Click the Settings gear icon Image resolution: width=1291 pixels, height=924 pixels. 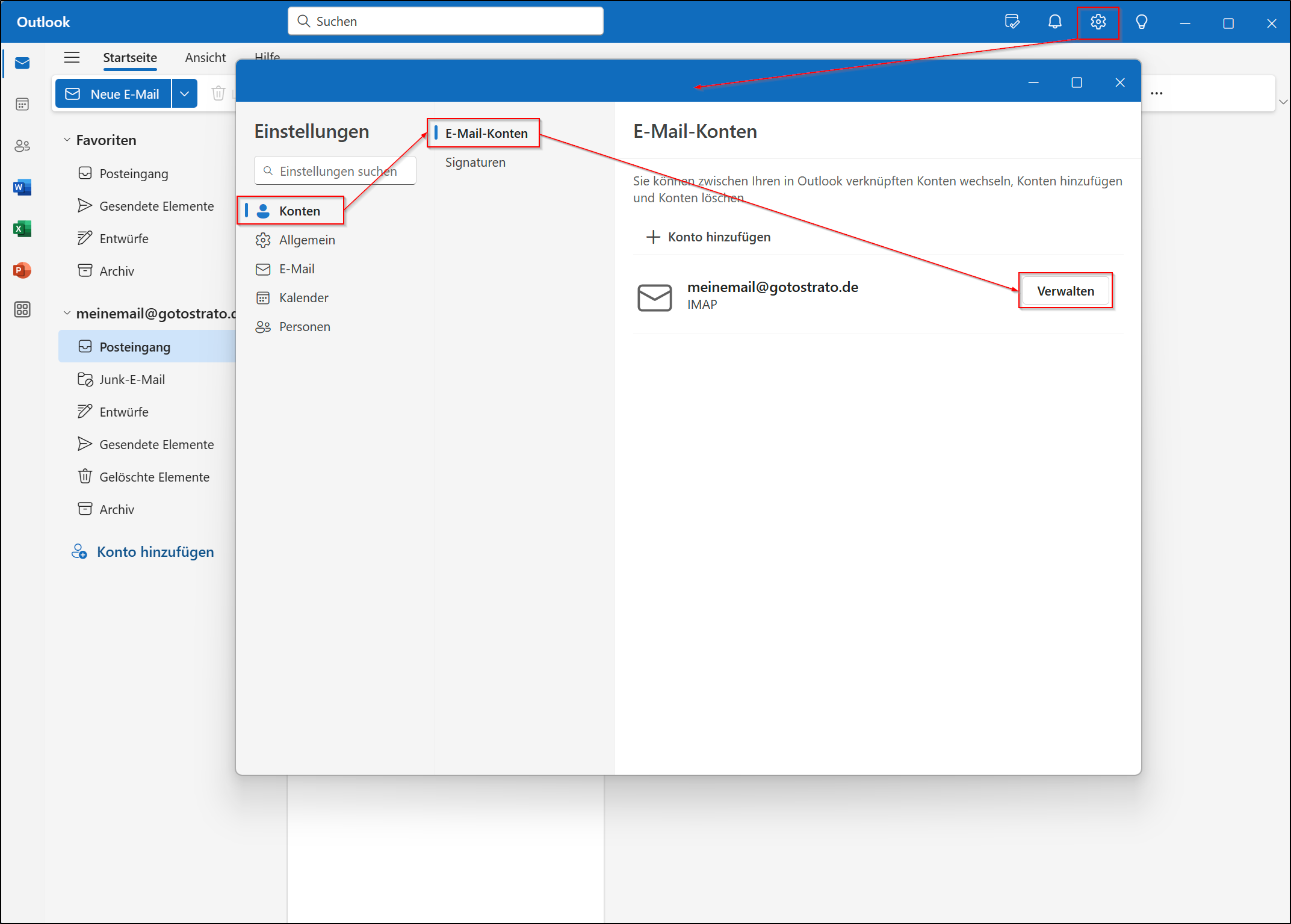pos(1098,22)
